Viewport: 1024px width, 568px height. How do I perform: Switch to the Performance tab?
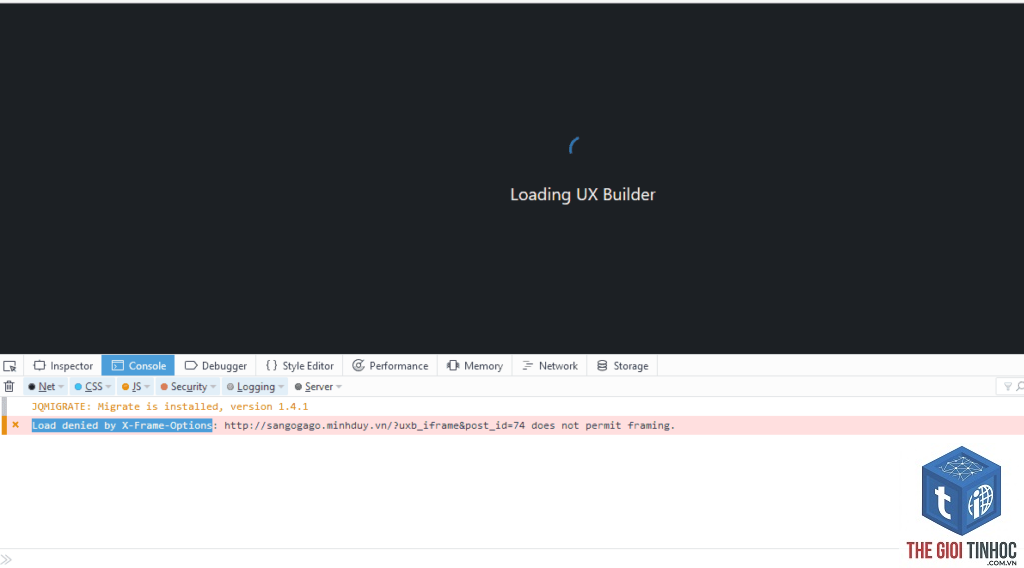pos(390,366)
